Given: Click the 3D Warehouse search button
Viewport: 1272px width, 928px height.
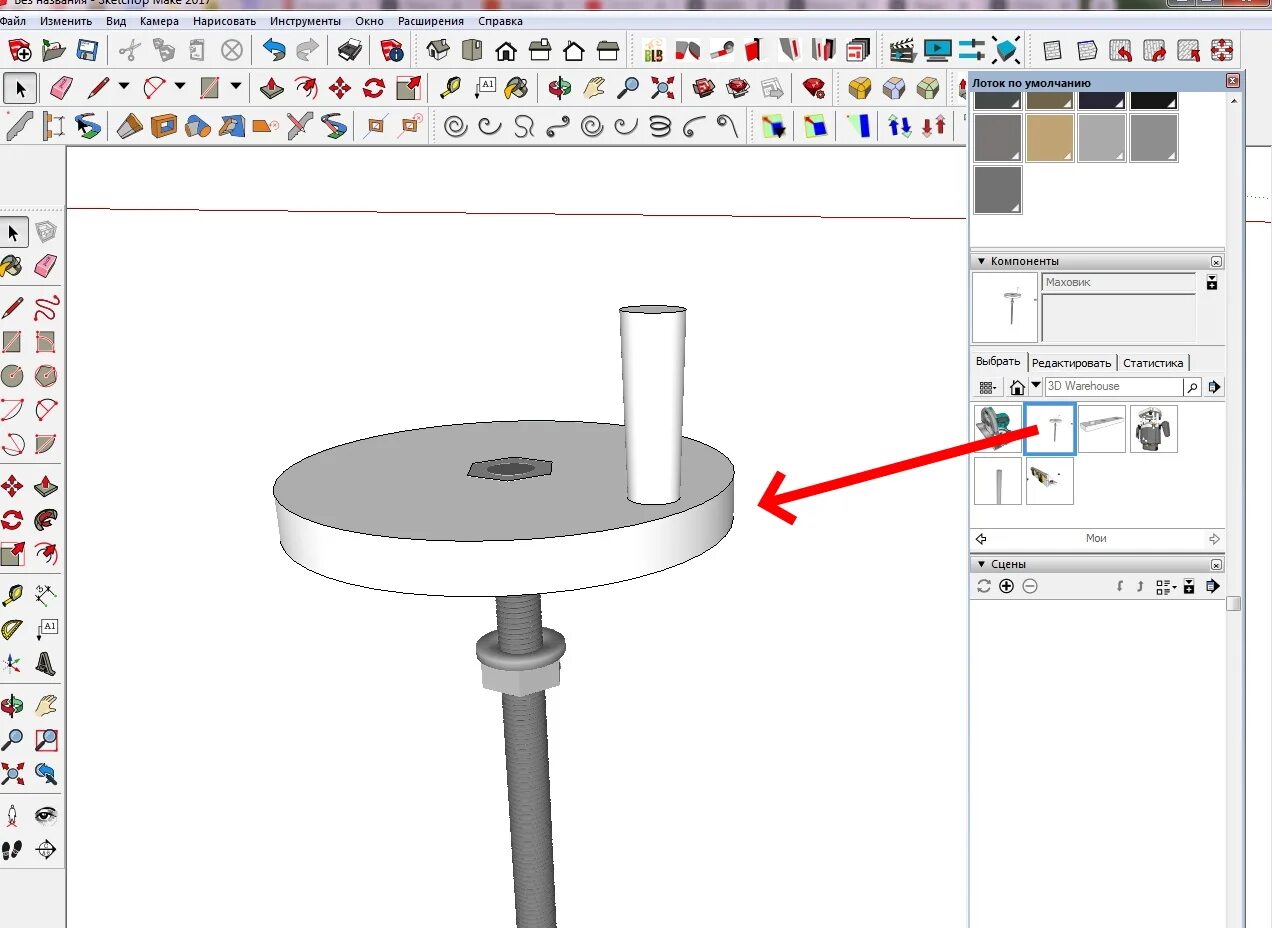Looking at the screenshot, I should 1192,387.
